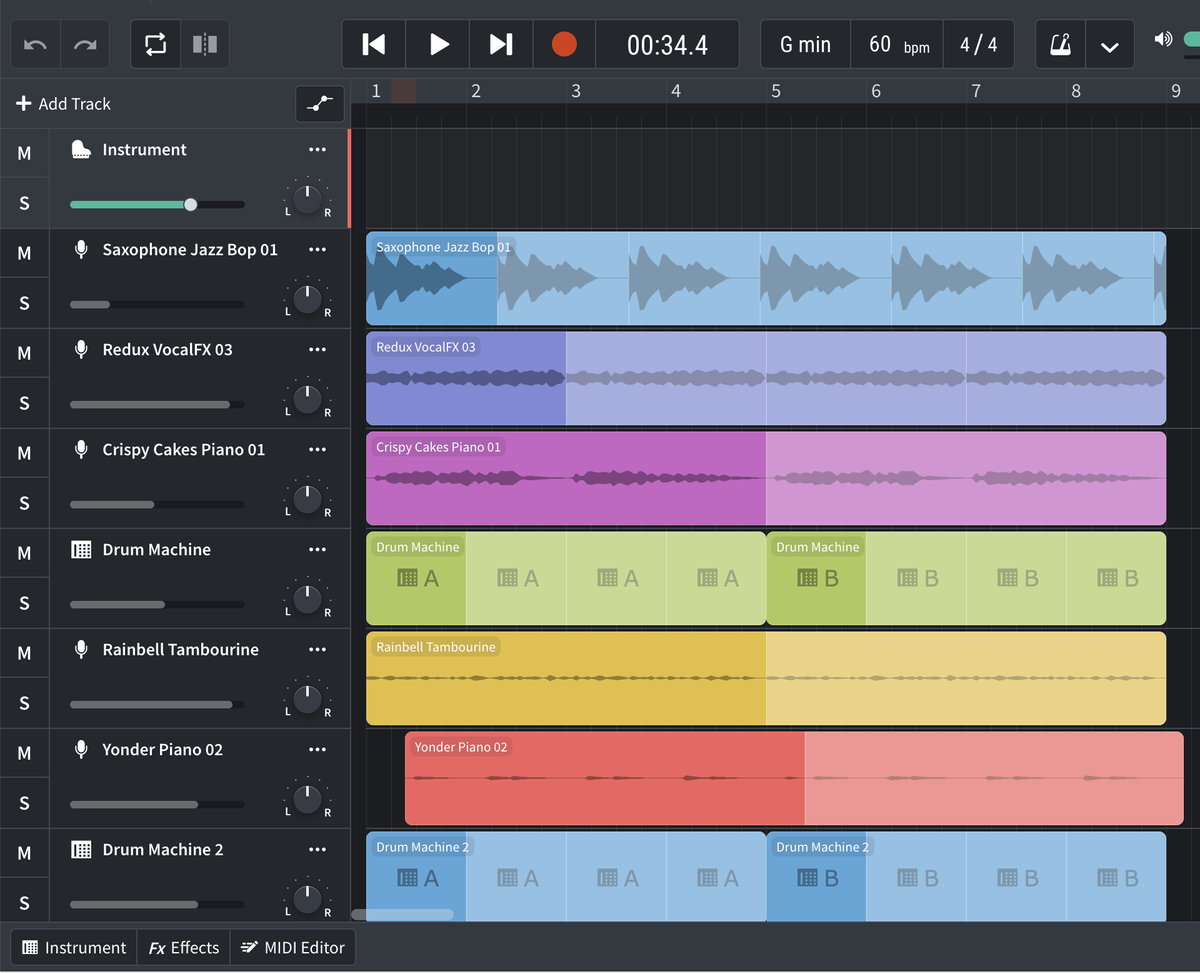This screenshot has width=1200, height=973.
Task: Open the automation curve icon button
Action: point(320,104)
